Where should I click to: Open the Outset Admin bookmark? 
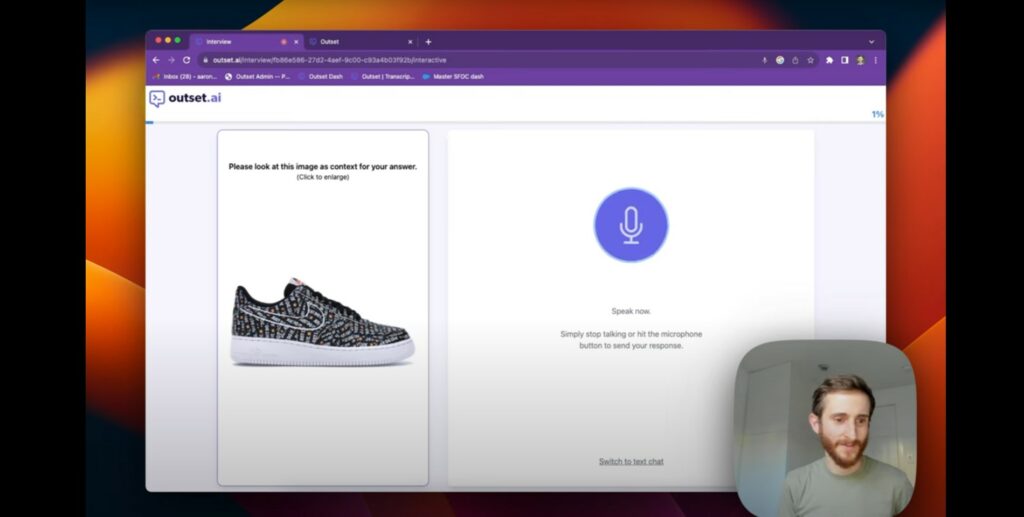pyautogui.click(x=257, y=76)
